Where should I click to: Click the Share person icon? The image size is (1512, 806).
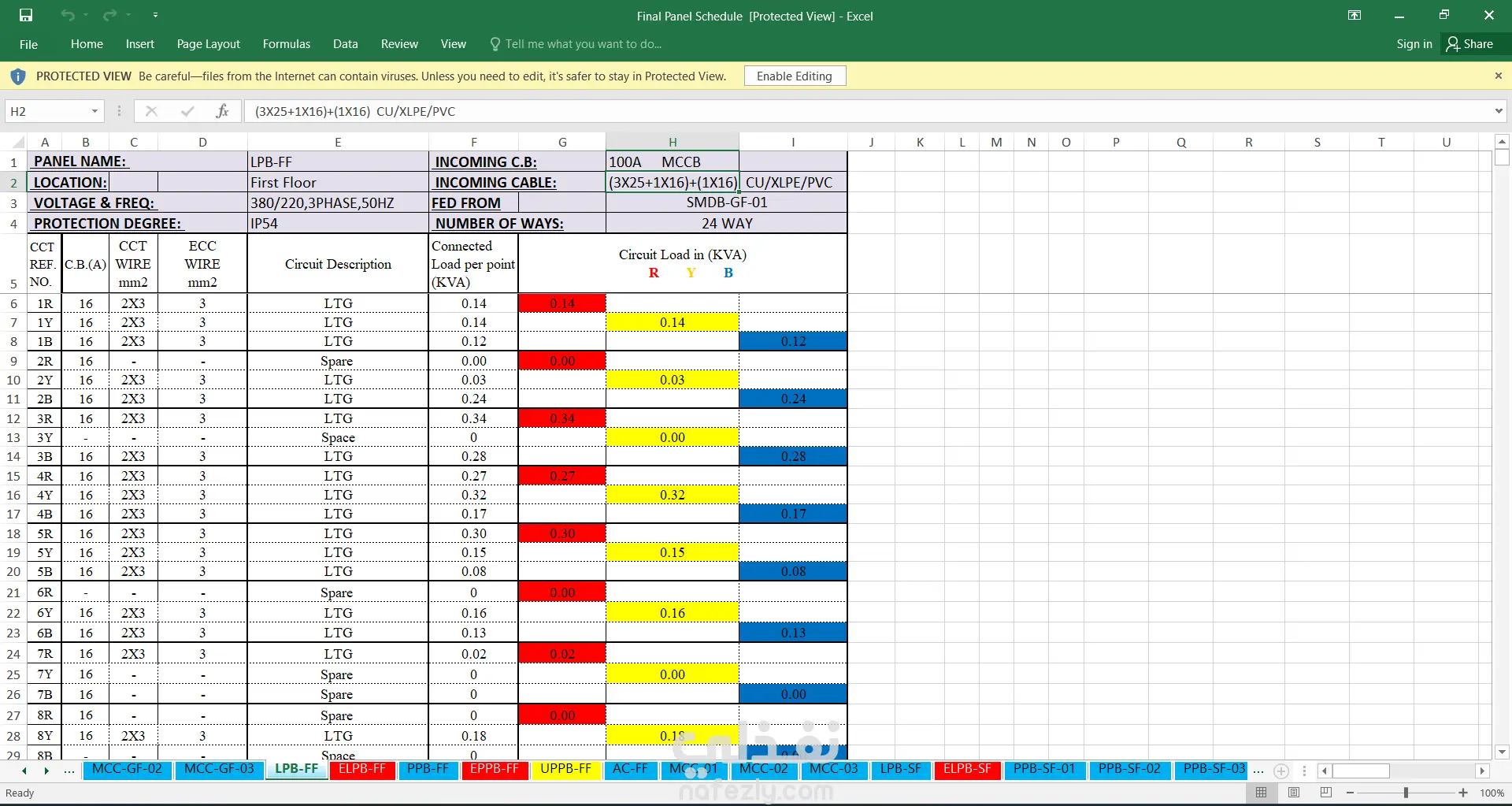[1453, 44]
